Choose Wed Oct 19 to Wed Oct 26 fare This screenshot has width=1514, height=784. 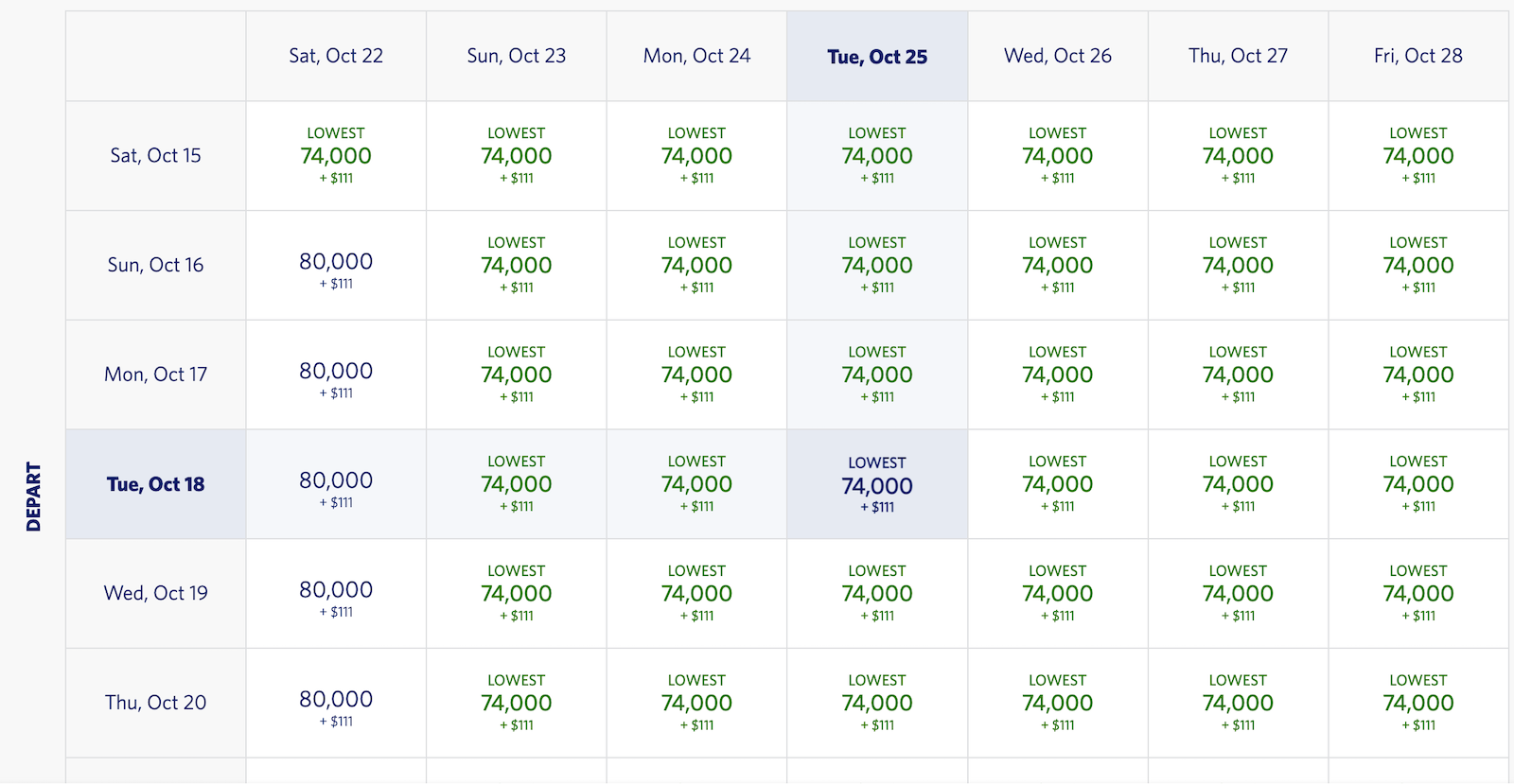coord(1058,594)
